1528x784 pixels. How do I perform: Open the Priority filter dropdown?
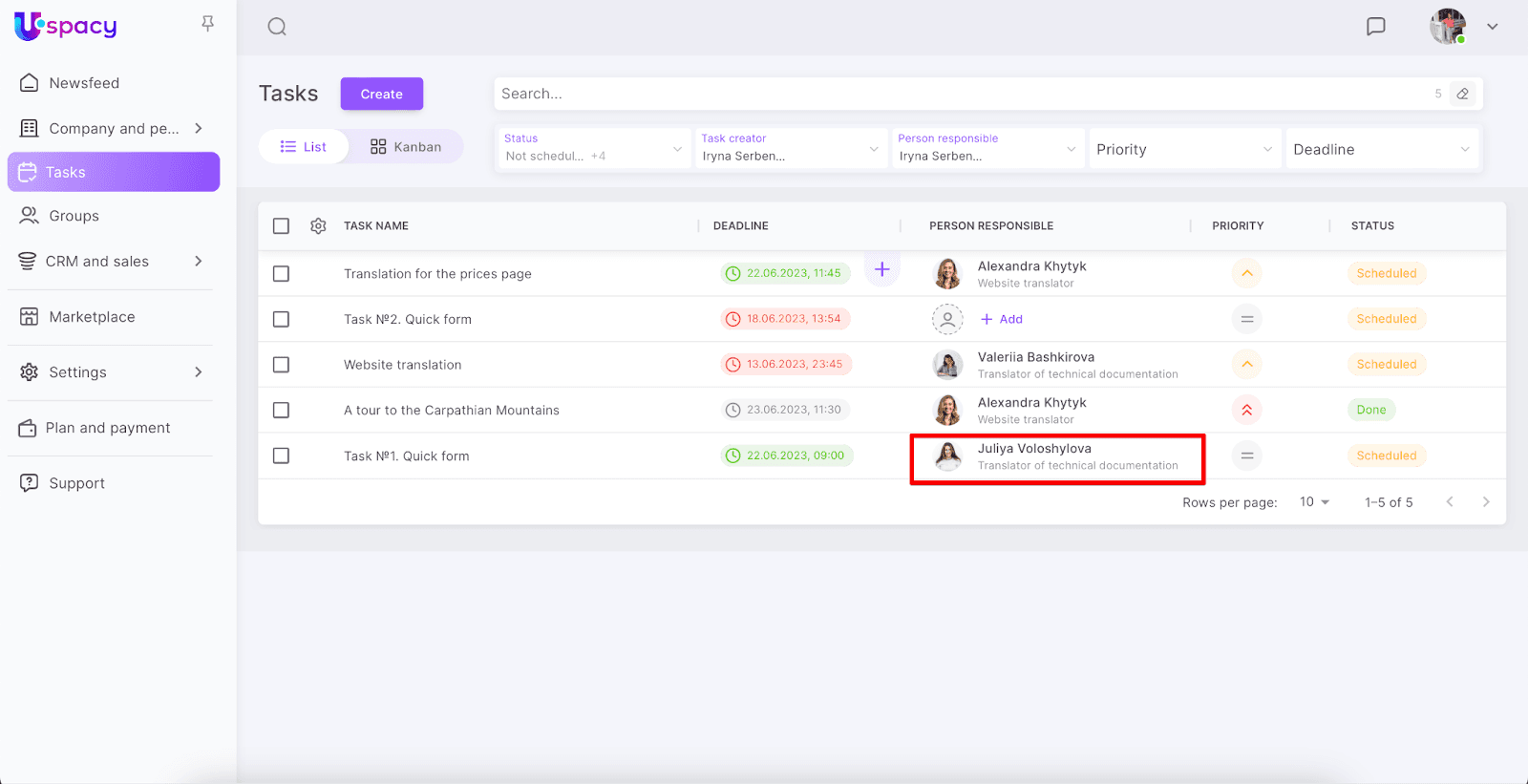pos(1183,150)
